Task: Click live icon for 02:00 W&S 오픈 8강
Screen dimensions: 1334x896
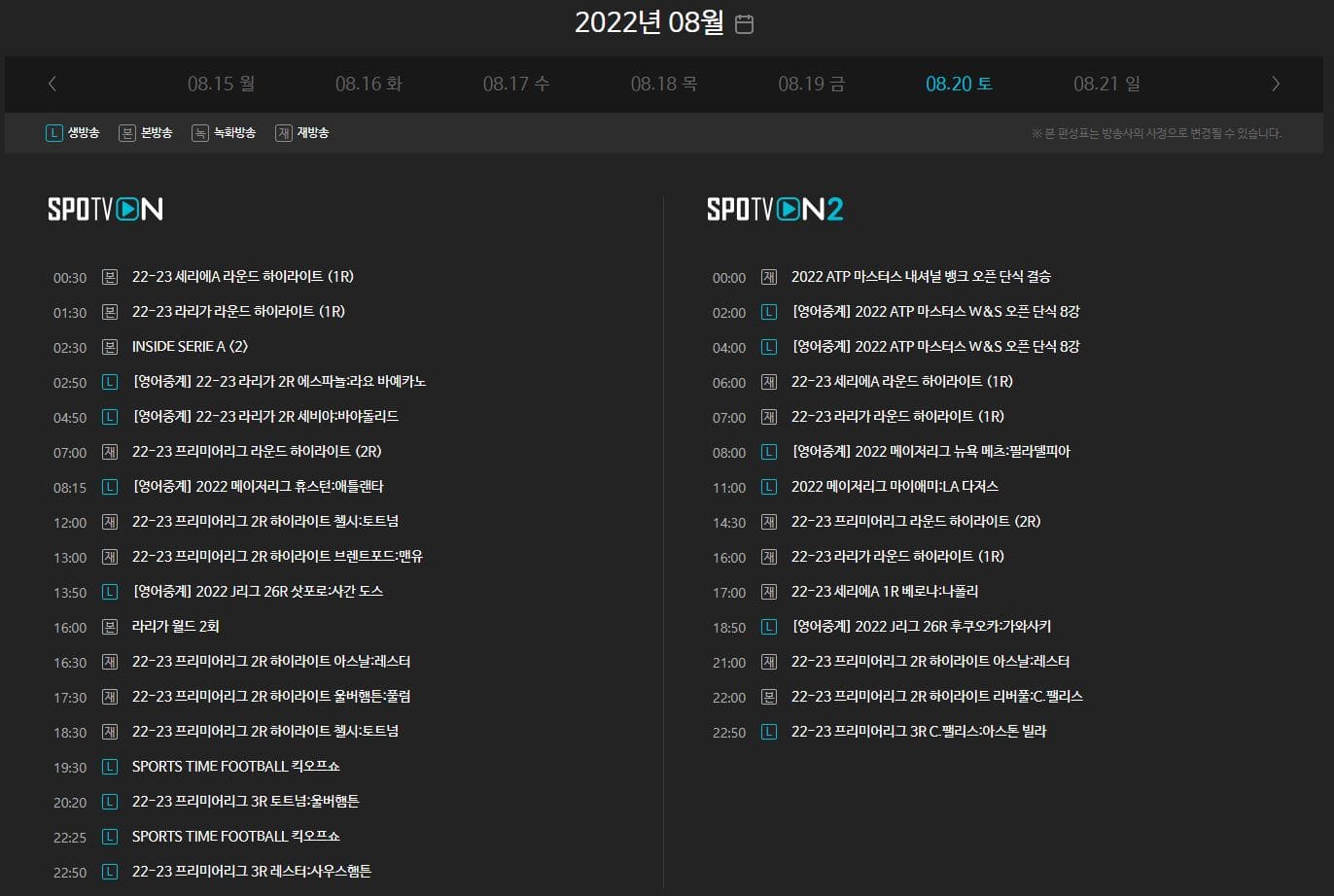Action: [x=769, y=312]
